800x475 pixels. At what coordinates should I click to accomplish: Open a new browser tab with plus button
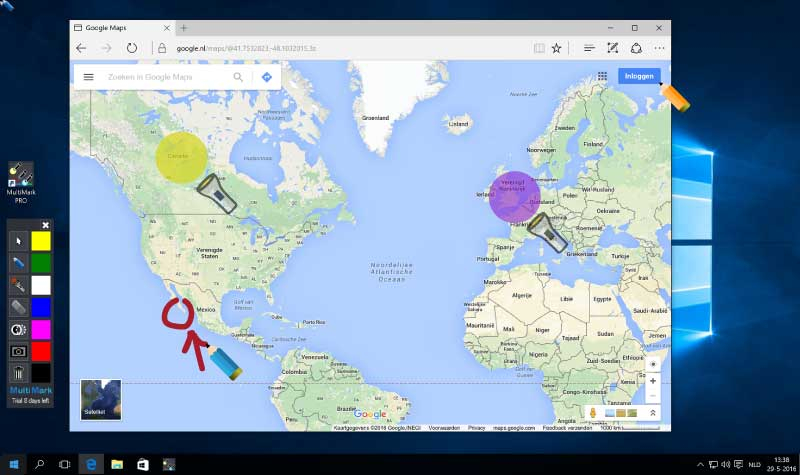click(184, 27)
